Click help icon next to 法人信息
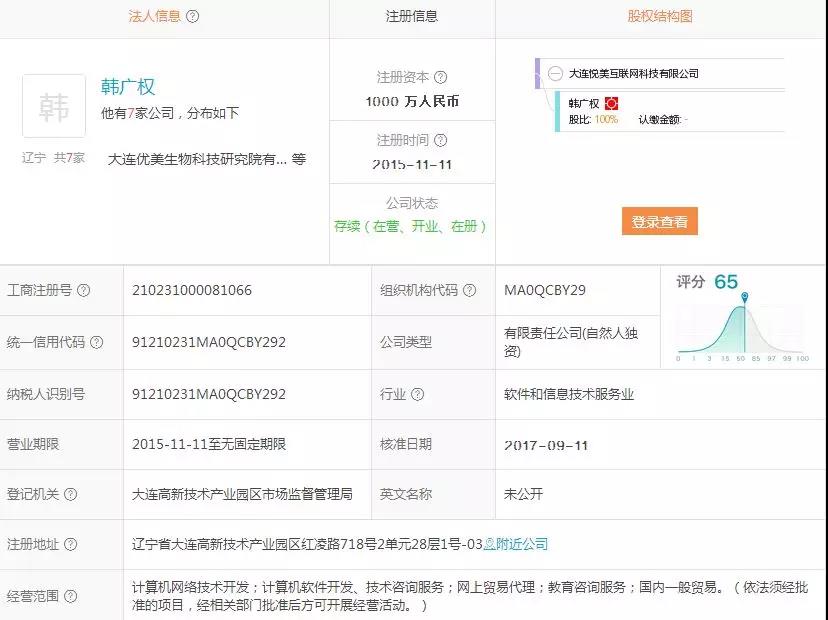The width and height of the screenshot is (828, 620). click(x=193, y=16)
